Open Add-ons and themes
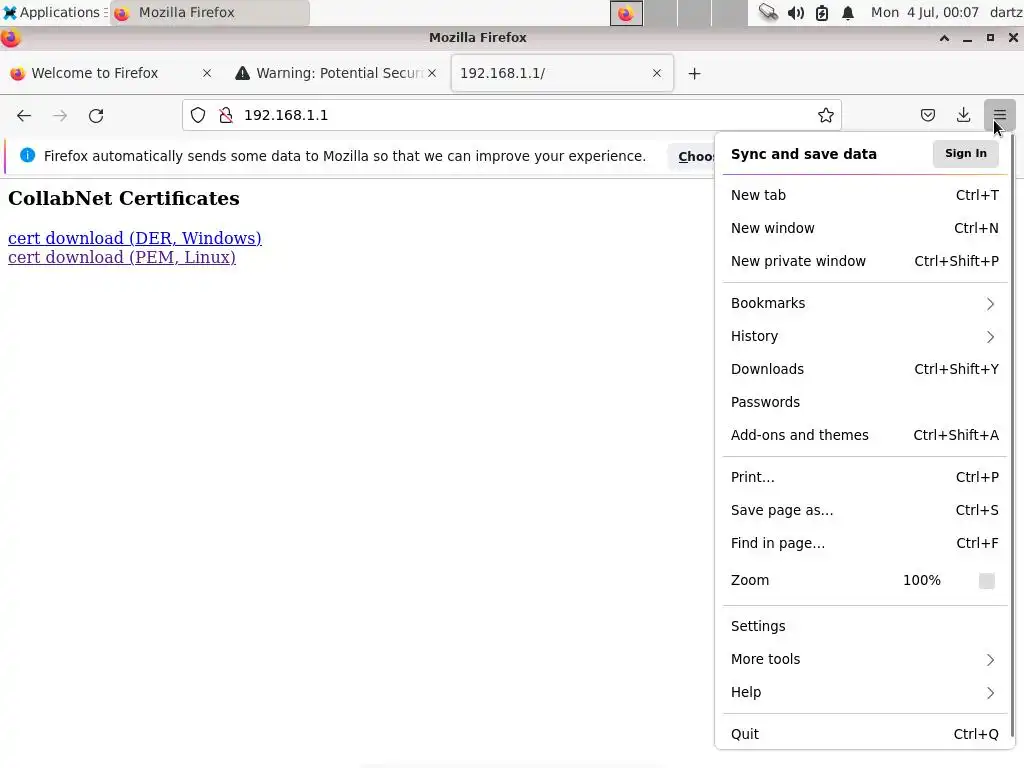The height and width of the screenshot is (768, 1024). click(x=865, y=435)
